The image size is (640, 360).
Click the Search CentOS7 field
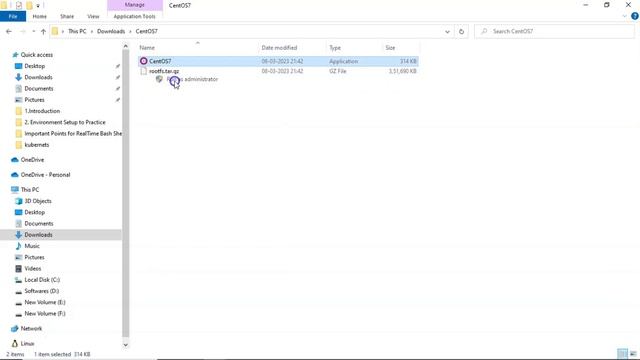point(554,31)
